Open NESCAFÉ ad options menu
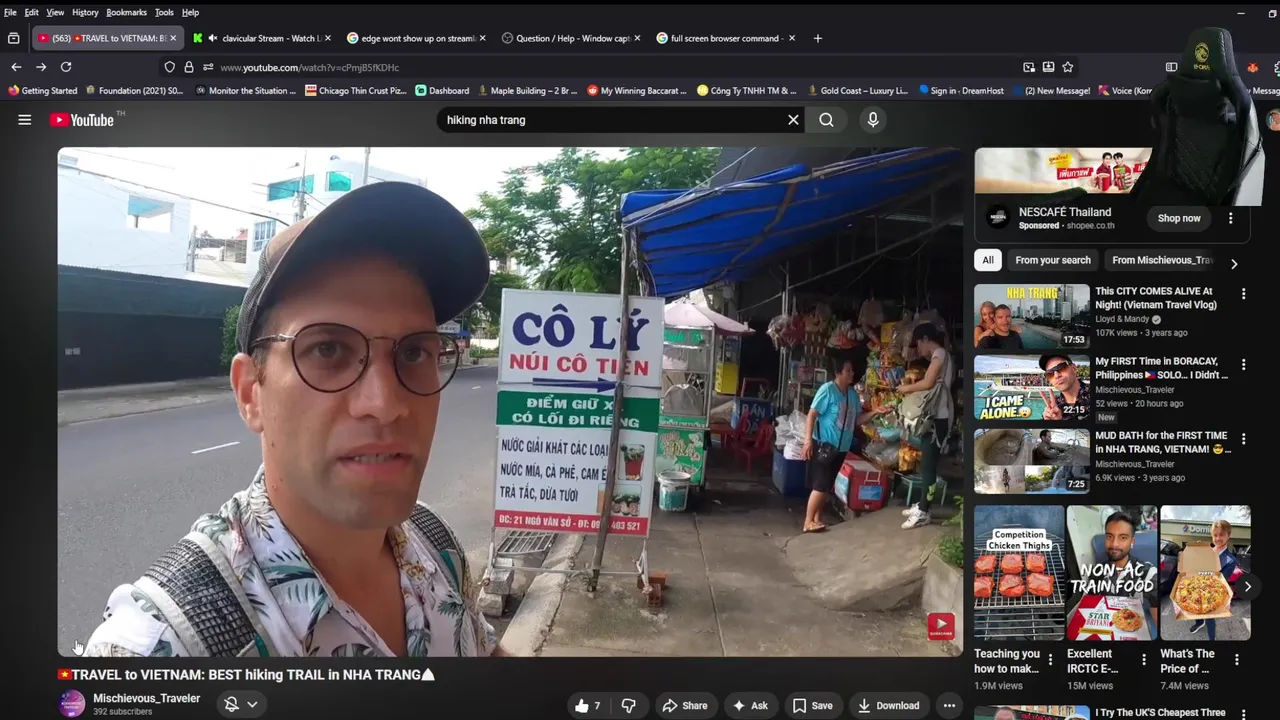The height and width of the screenshot is (720, 1280). tap(1230, 218)
